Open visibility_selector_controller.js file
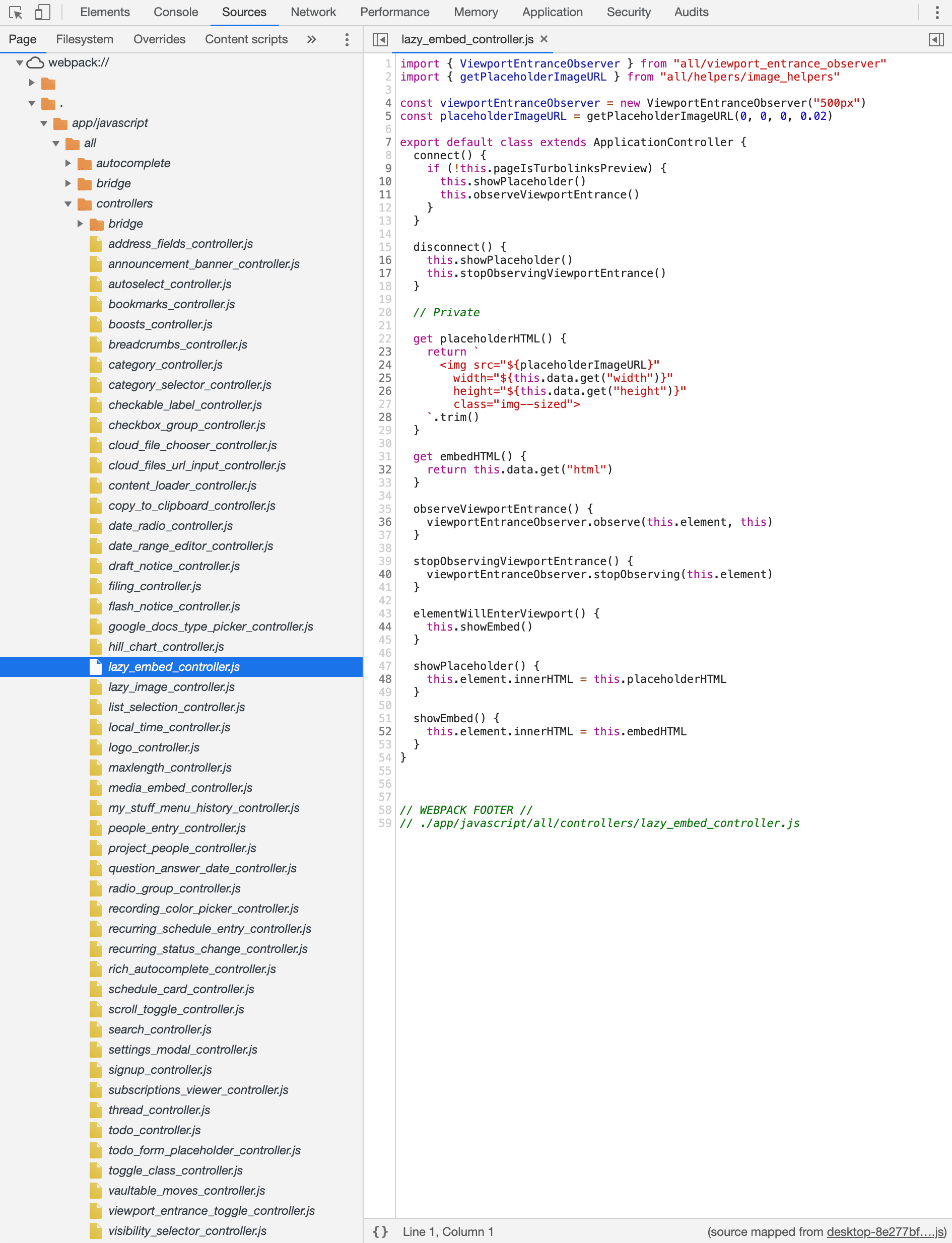 point(187,1230)
